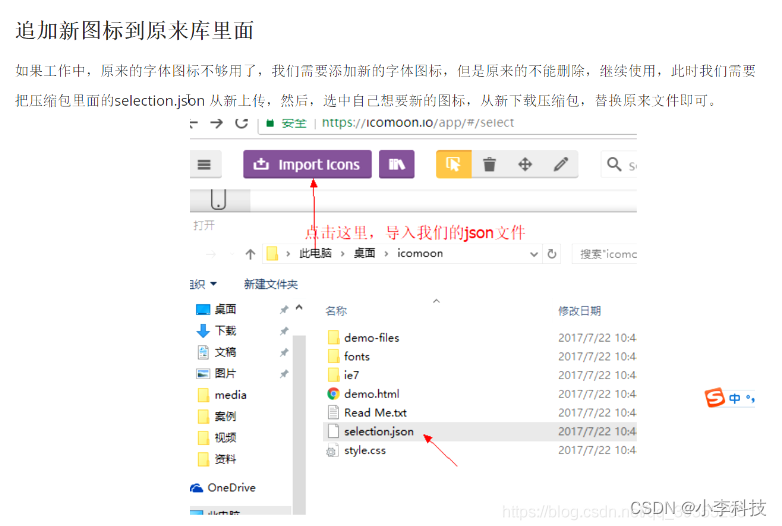
Task: Click the browser reload icon
Action: [x=241, y=123]
